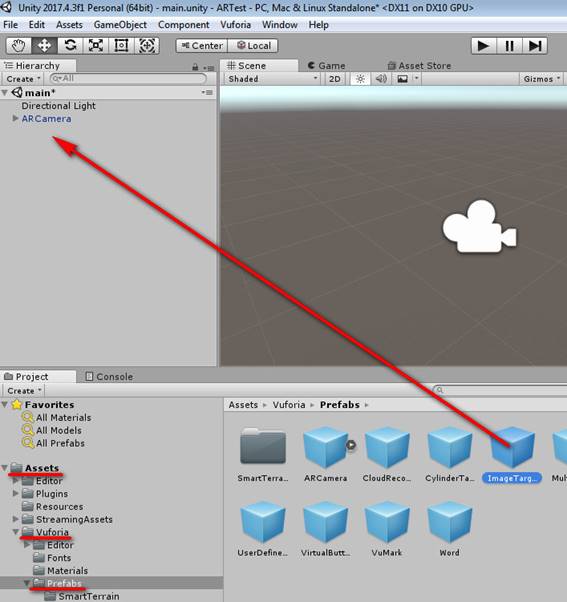567x602 pixels.
Task: Toggle scene effects image icon
Action: click(x=402, y=79)
